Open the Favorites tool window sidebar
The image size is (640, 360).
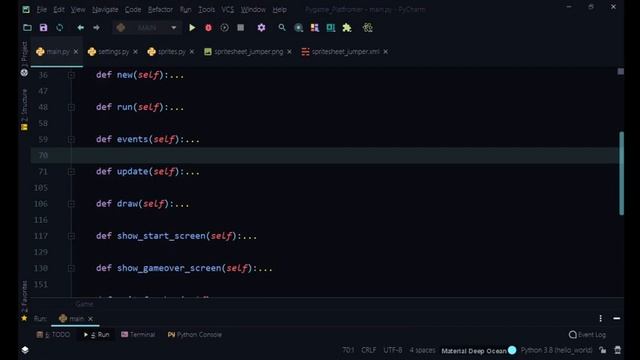tap(24, 300)
